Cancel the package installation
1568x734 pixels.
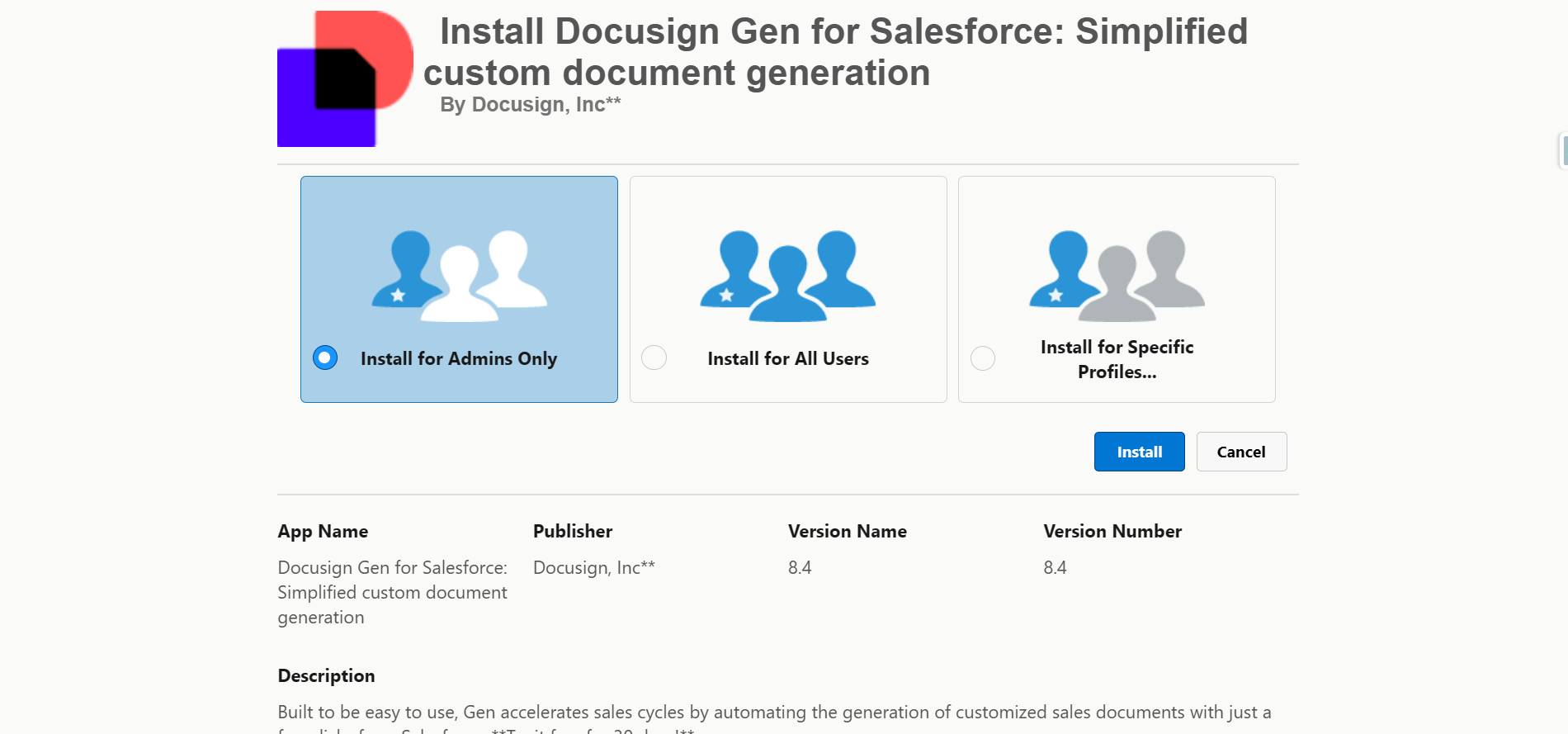point(1241,452)
